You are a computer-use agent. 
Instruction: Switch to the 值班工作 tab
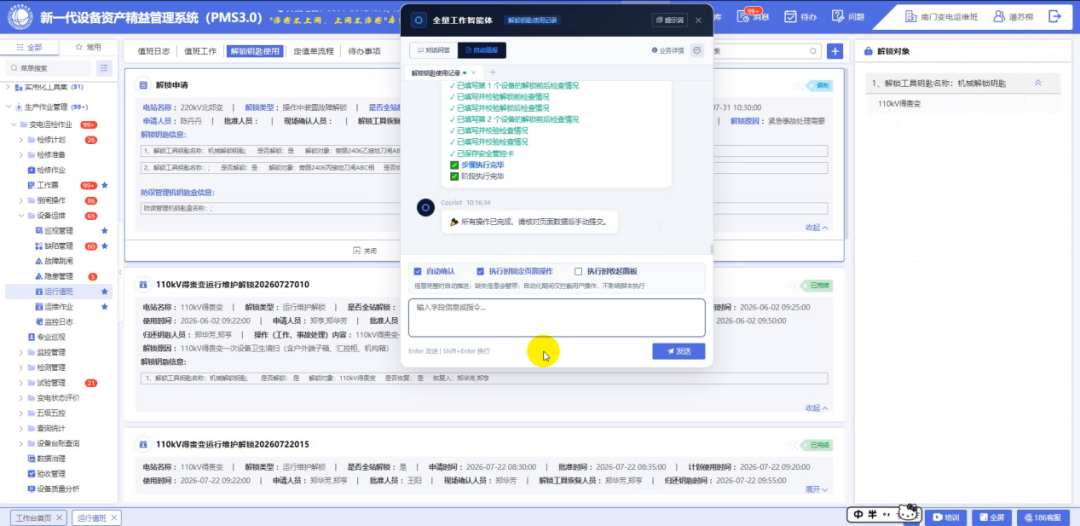[x=200, y=51]
